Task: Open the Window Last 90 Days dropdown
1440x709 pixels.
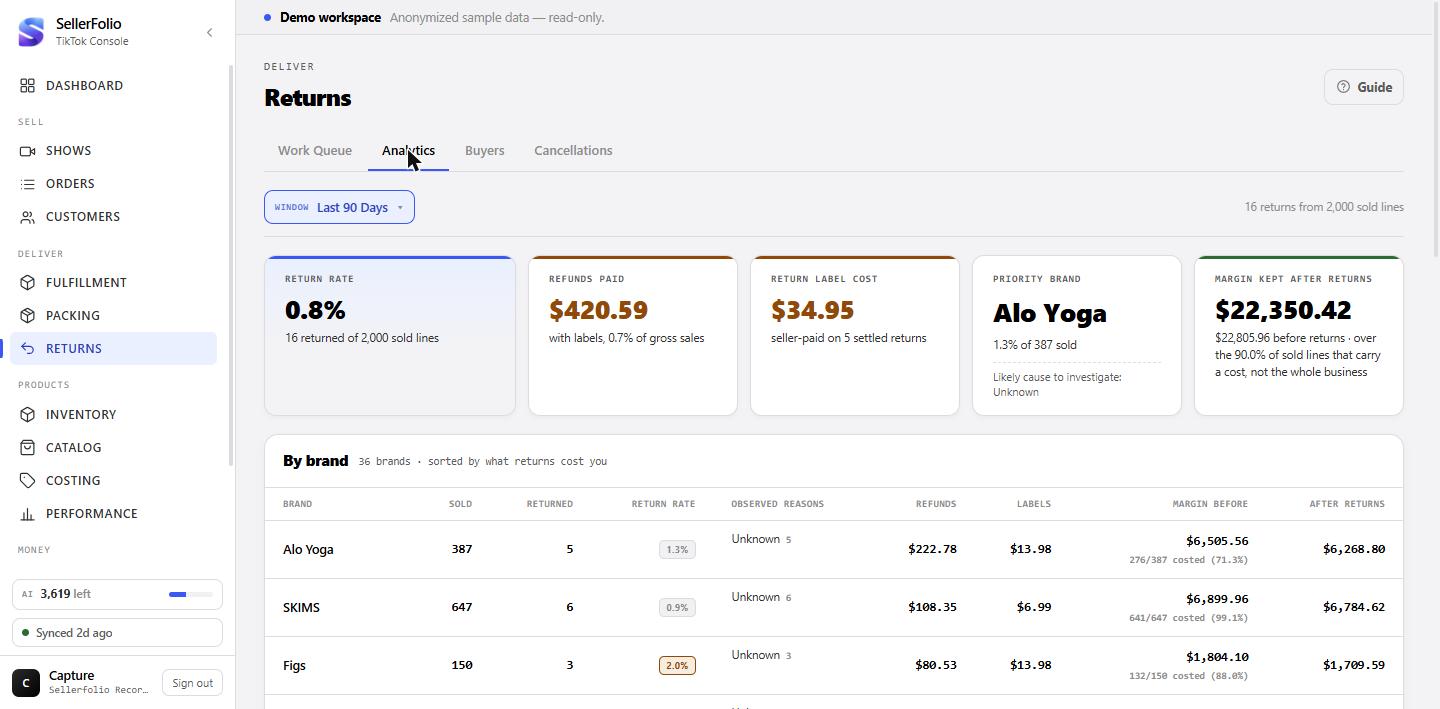Action: (339, 207)
